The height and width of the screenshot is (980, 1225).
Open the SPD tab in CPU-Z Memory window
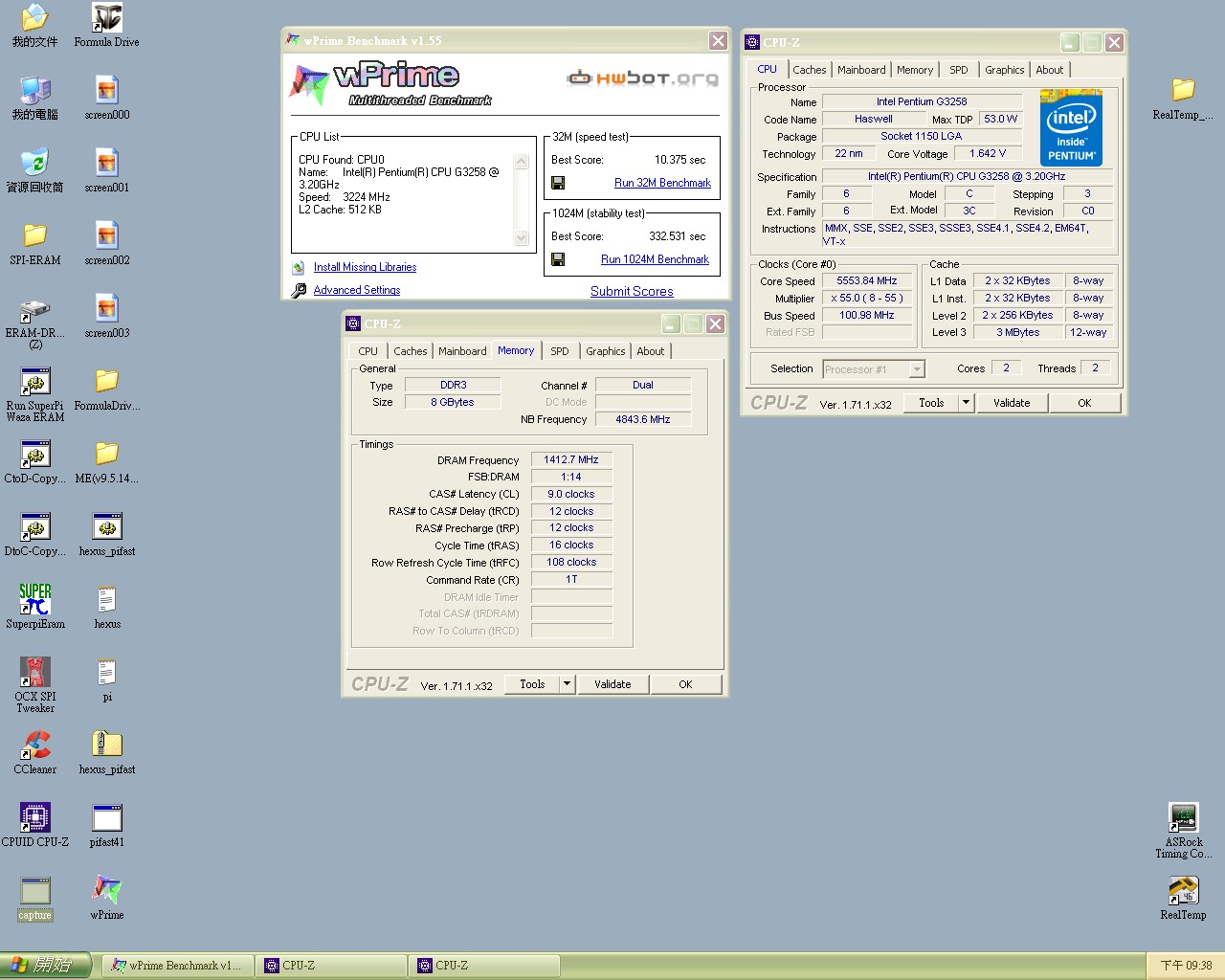coord(559,351)
